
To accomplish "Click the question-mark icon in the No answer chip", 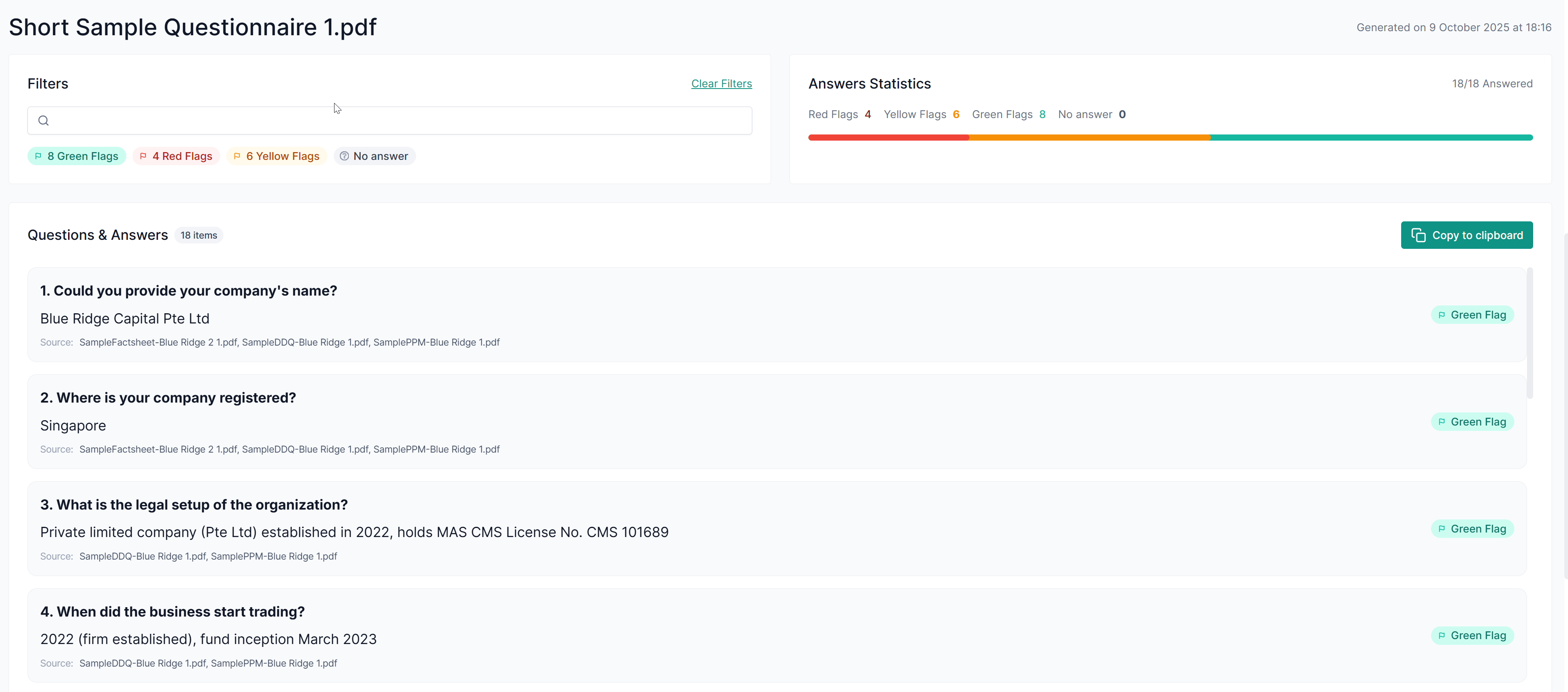I will pos(344,156).
